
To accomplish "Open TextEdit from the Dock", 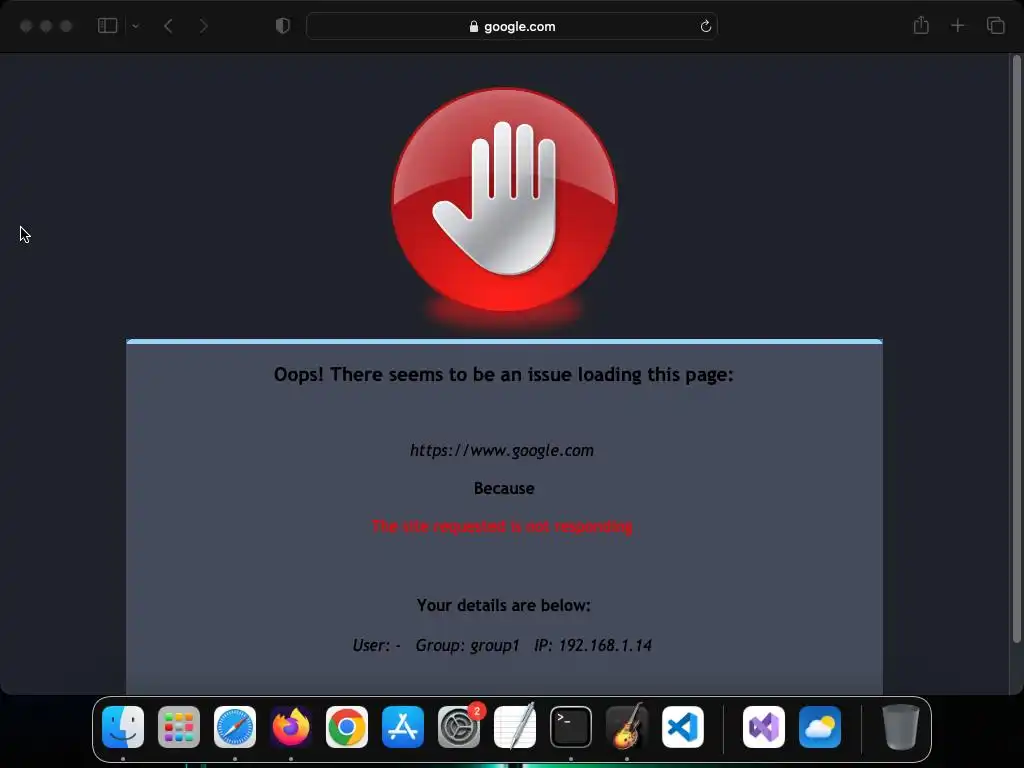I will pyautogui.click(x=515, y=727).
